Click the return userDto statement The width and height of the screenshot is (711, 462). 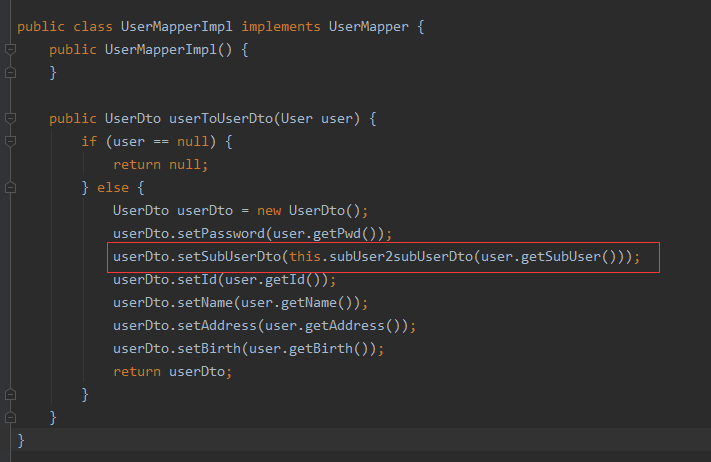coord(172,372)
